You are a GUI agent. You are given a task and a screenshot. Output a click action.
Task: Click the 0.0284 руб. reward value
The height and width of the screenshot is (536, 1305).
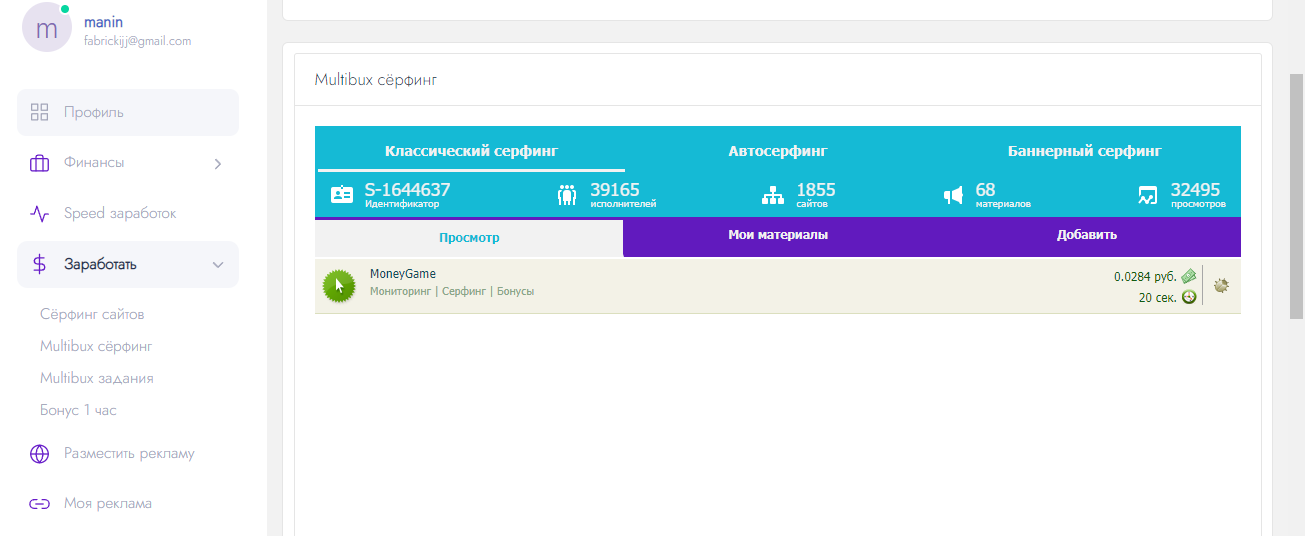[1145, 276]
